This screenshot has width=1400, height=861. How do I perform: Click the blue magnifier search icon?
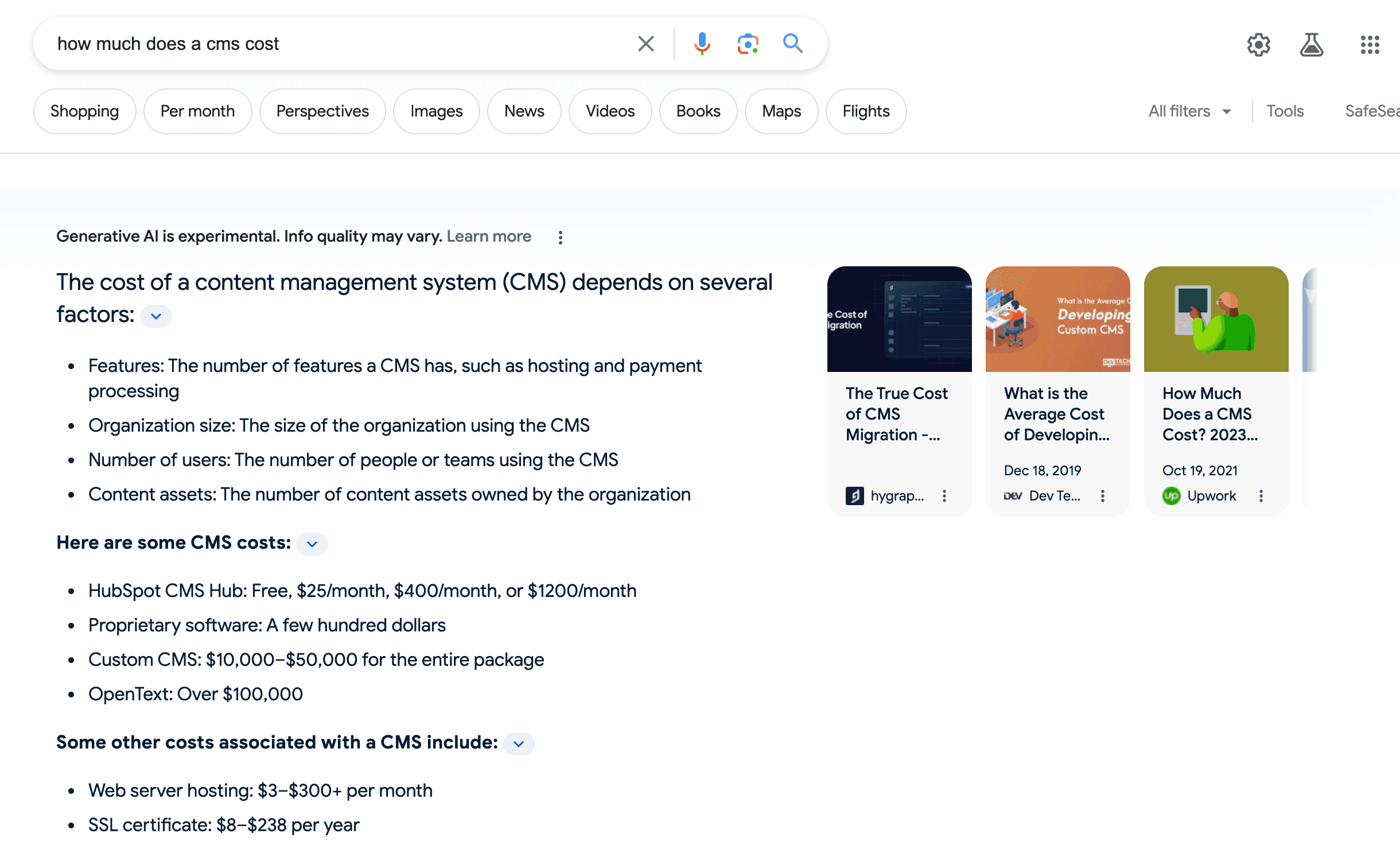point(793,44)
